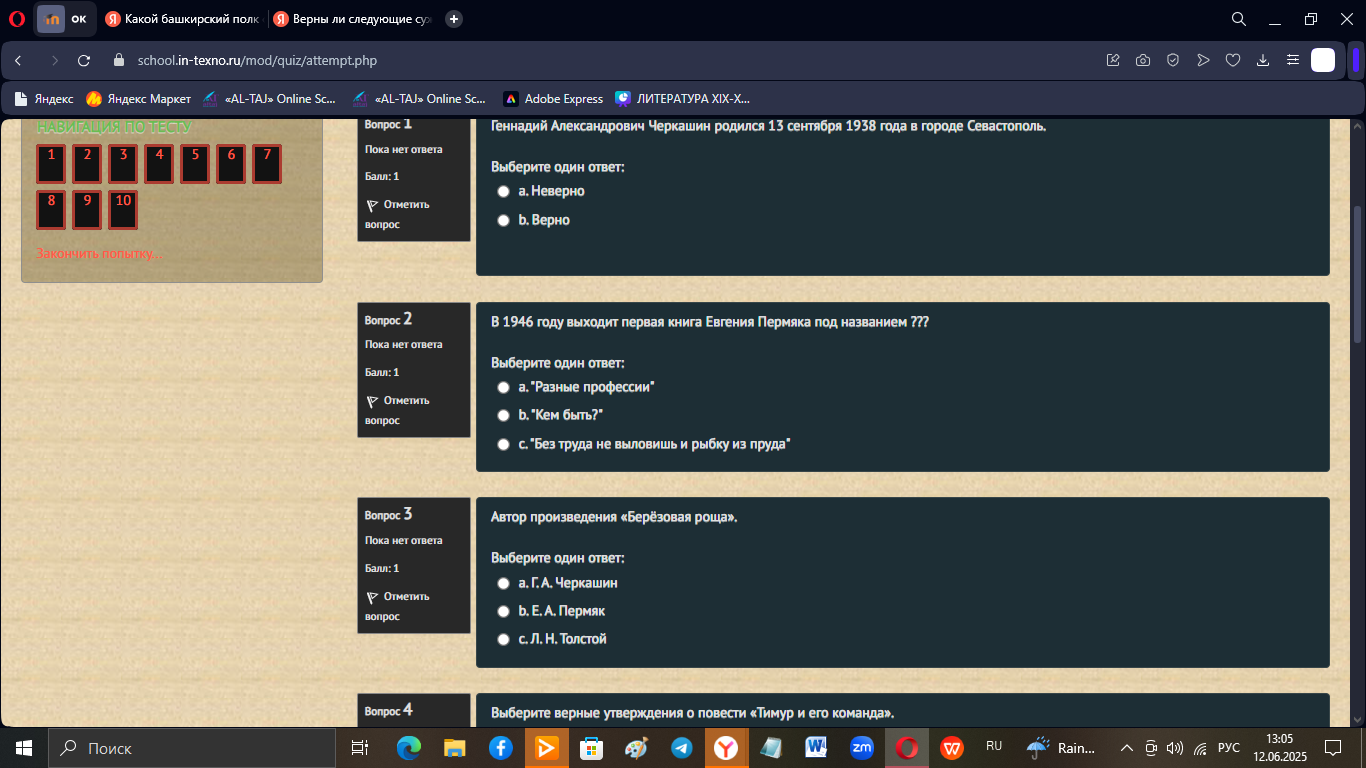Open the profile icon in Opera toolbar
This screenshot has height=768, width=1366.
click(1323, 61)
